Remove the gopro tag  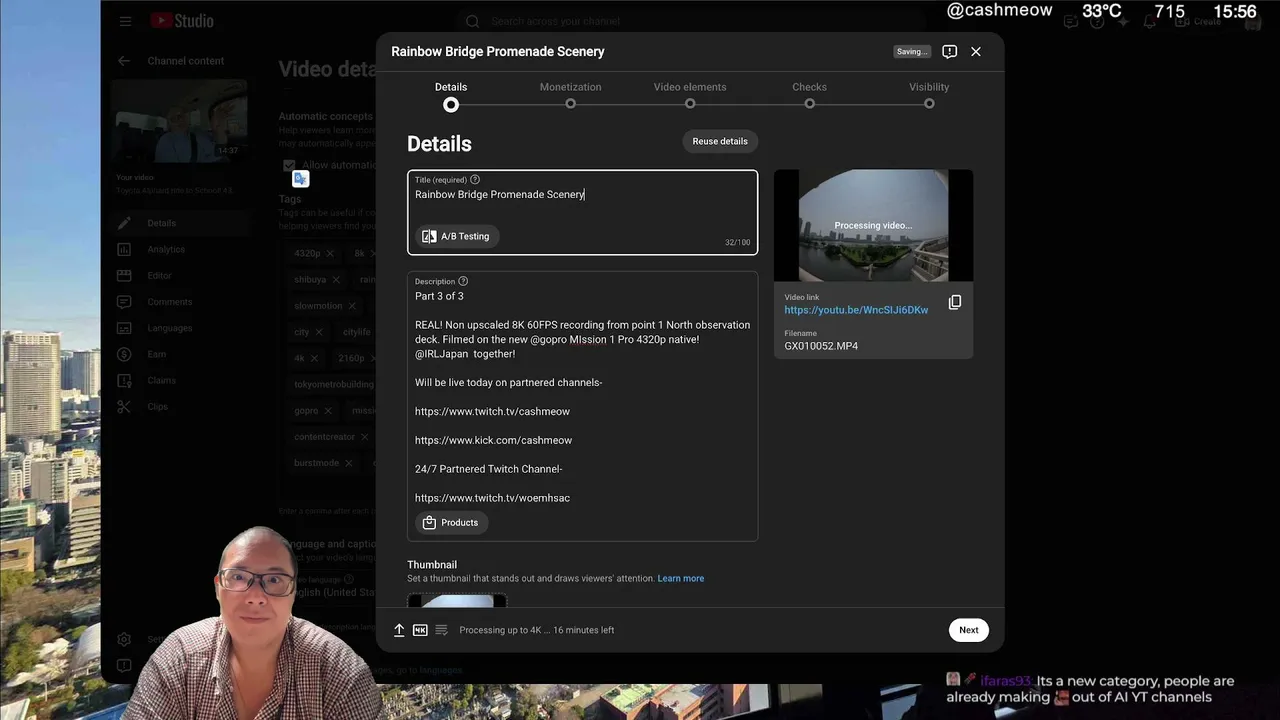click(x=328, y=411)
